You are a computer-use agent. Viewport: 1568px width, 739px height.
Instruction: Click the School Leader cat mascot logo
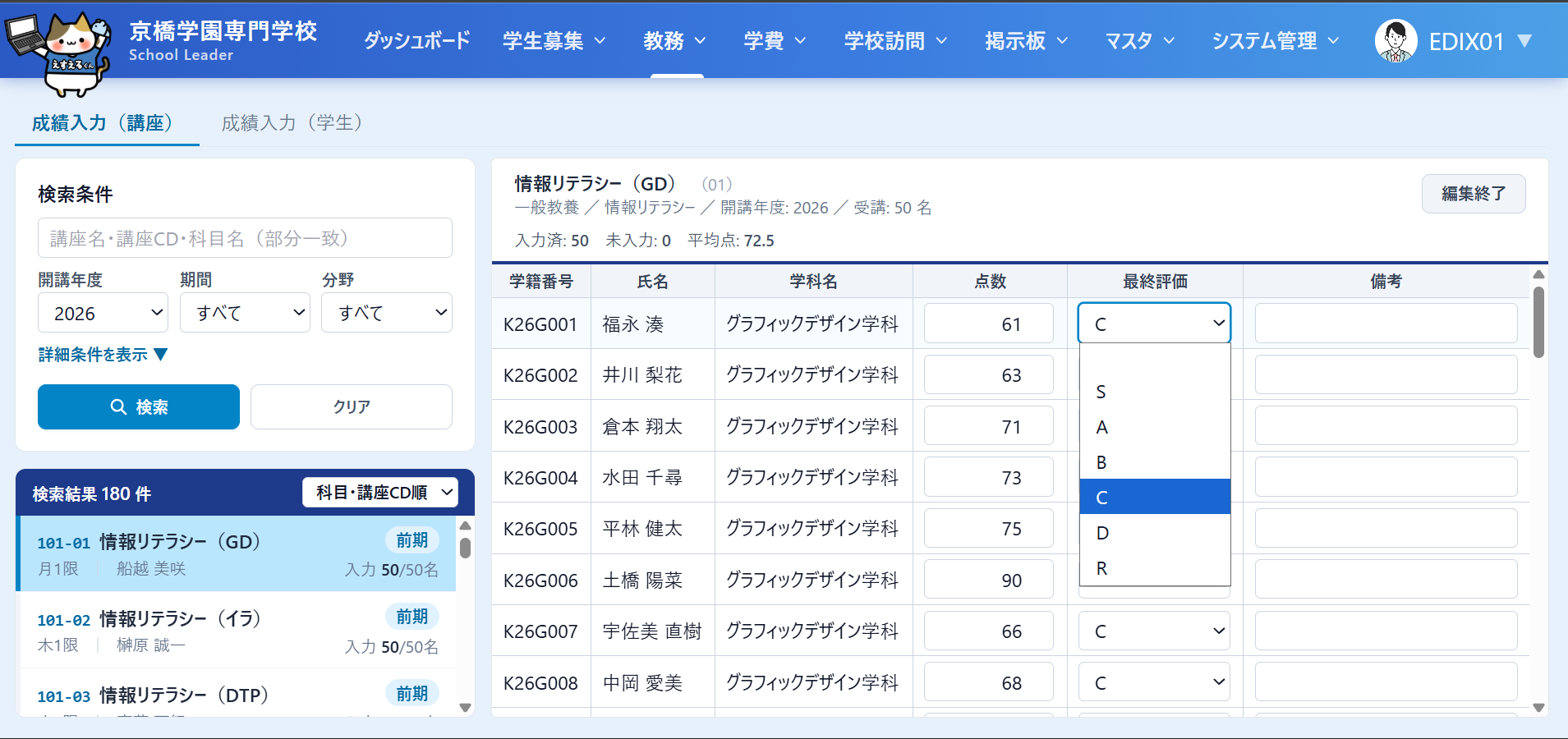click(57, 53)
